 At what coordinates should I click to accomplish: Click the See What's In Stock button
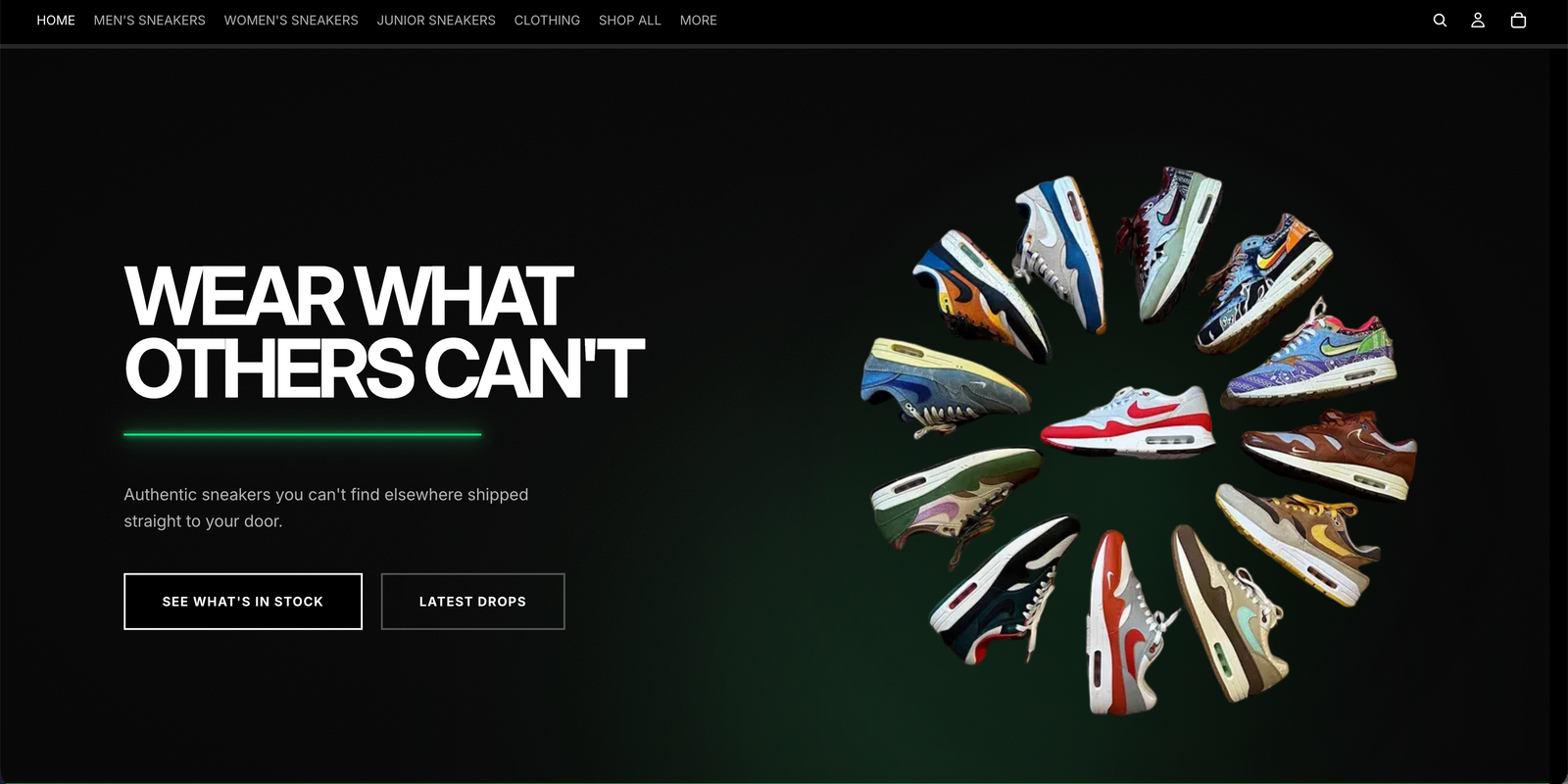click(243, 602)
